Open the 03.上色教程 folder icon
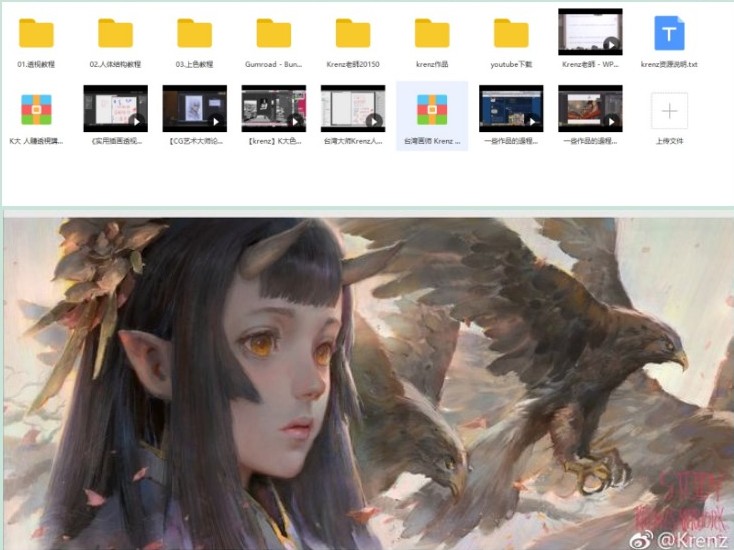734x550 pixels. coord(194,33)
